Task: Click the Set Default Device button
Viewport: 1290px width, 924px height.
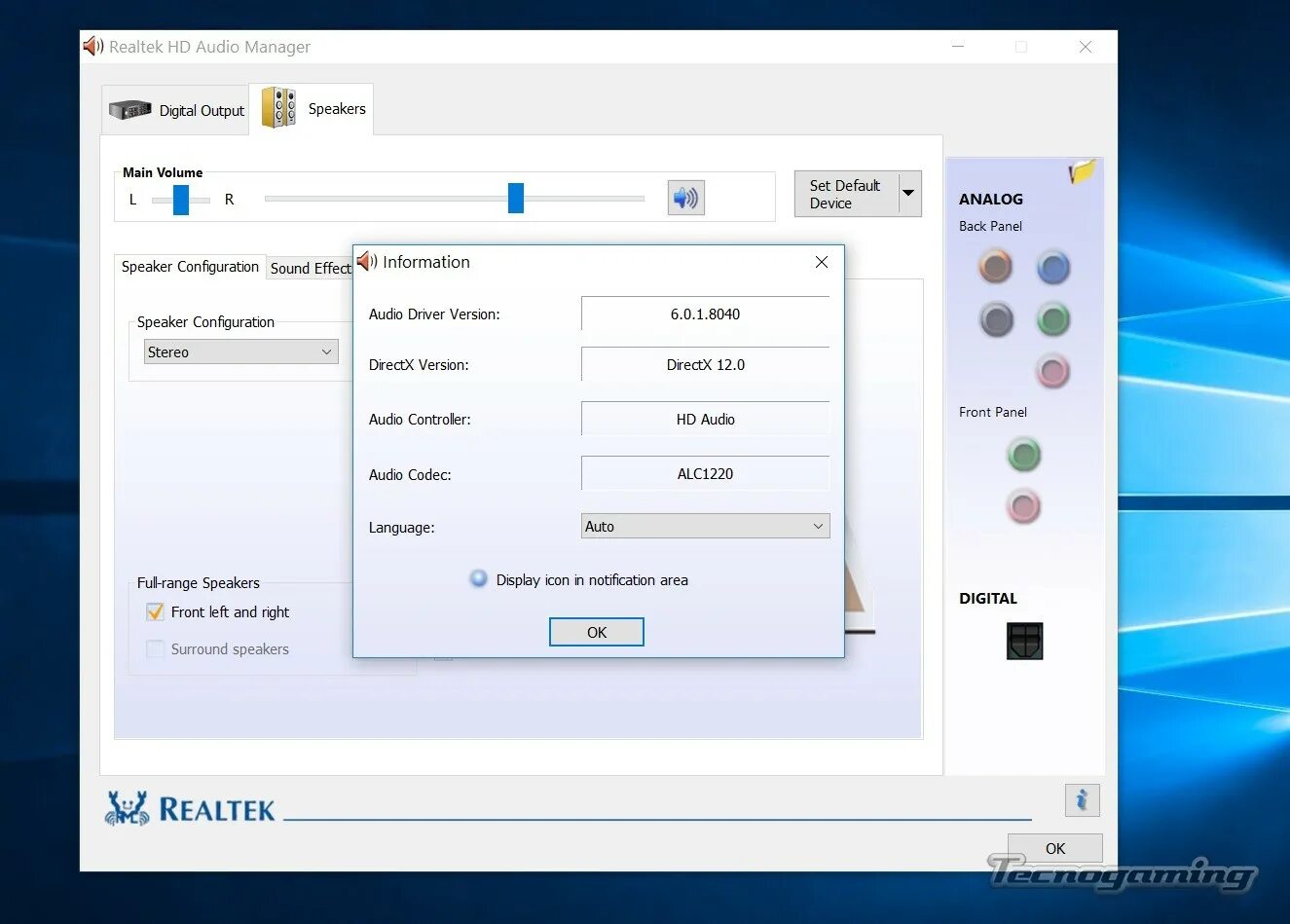Action: (x=846, y=194)
